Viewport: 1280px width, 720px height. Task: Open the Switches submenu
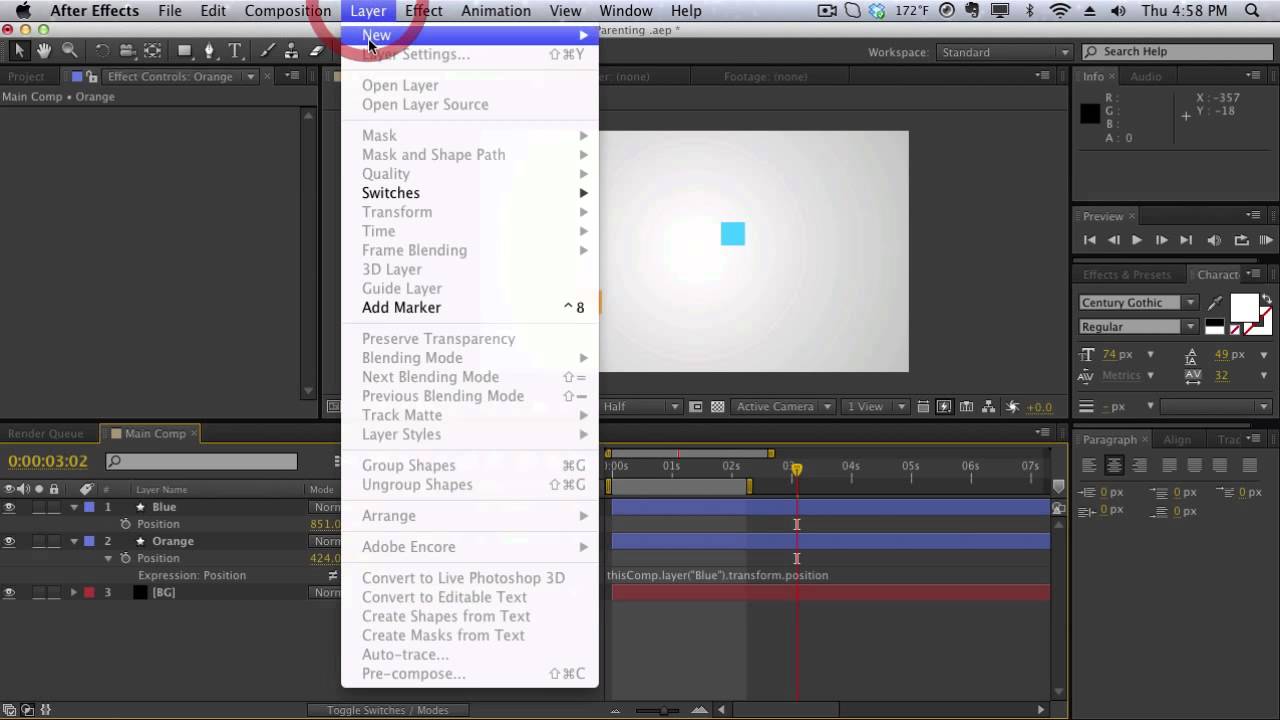pos(470,193)
